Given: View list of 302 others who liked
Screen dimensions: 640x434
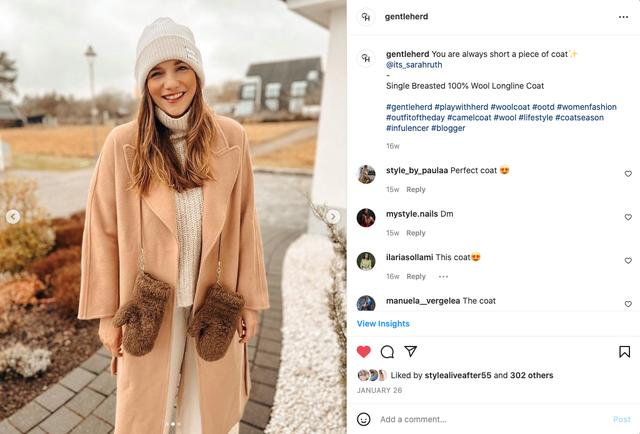Looking at the screenshot, I should coord(530,376).
